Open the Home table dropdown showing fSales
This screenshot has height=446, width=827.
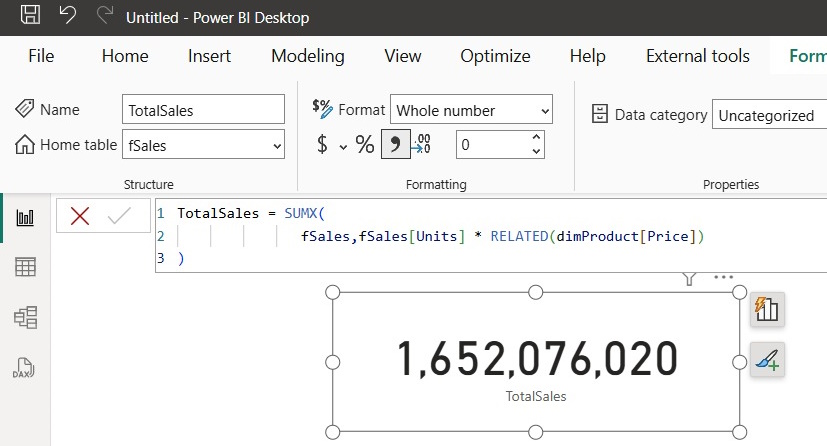[x=203, y=144]
